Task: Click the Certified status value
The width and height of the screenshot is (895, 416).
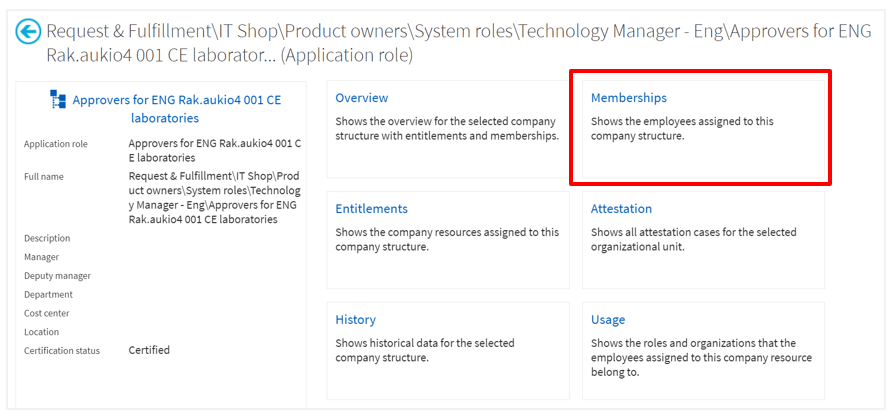Action: 149,350
